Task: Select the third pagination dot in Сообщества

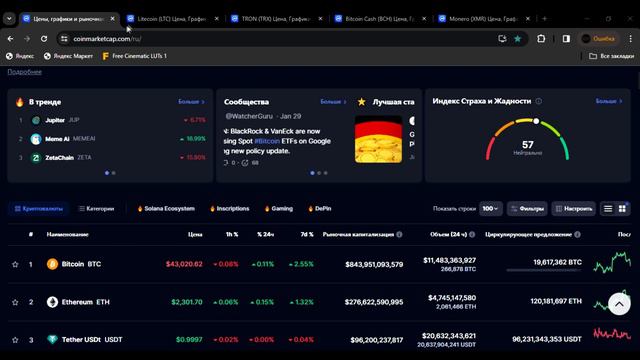Action: coord(326,173)
